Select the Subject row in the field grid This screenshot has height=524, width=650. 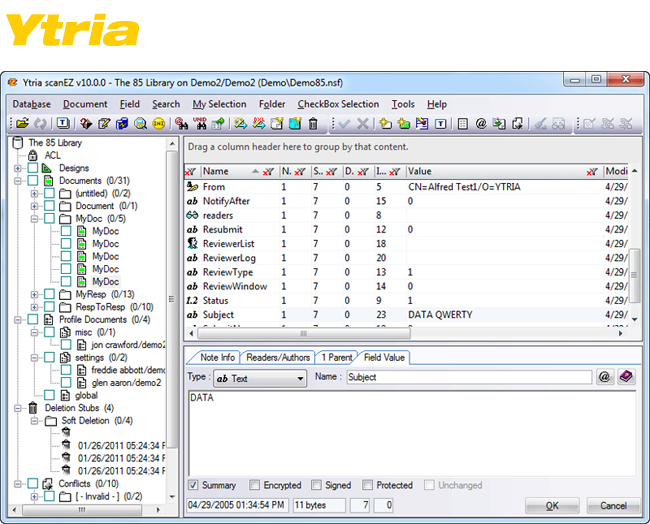click(x=406, y=315)
